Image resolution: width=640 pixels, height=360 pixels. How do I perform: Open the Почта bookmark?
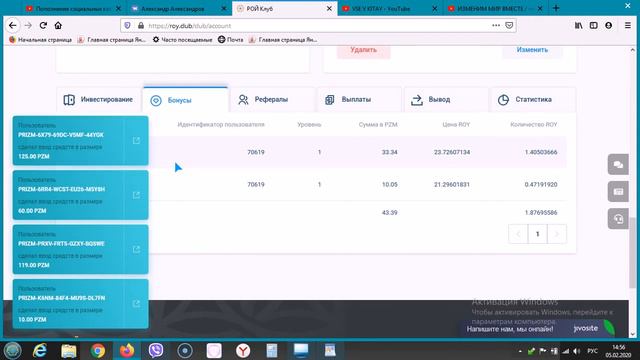[231, 40]
